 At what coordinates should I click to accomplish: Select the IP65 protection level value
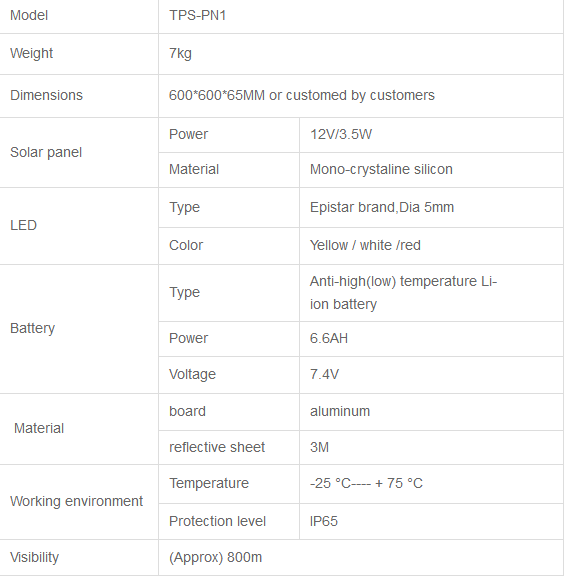pyautogui.click(x=324, y=521)
